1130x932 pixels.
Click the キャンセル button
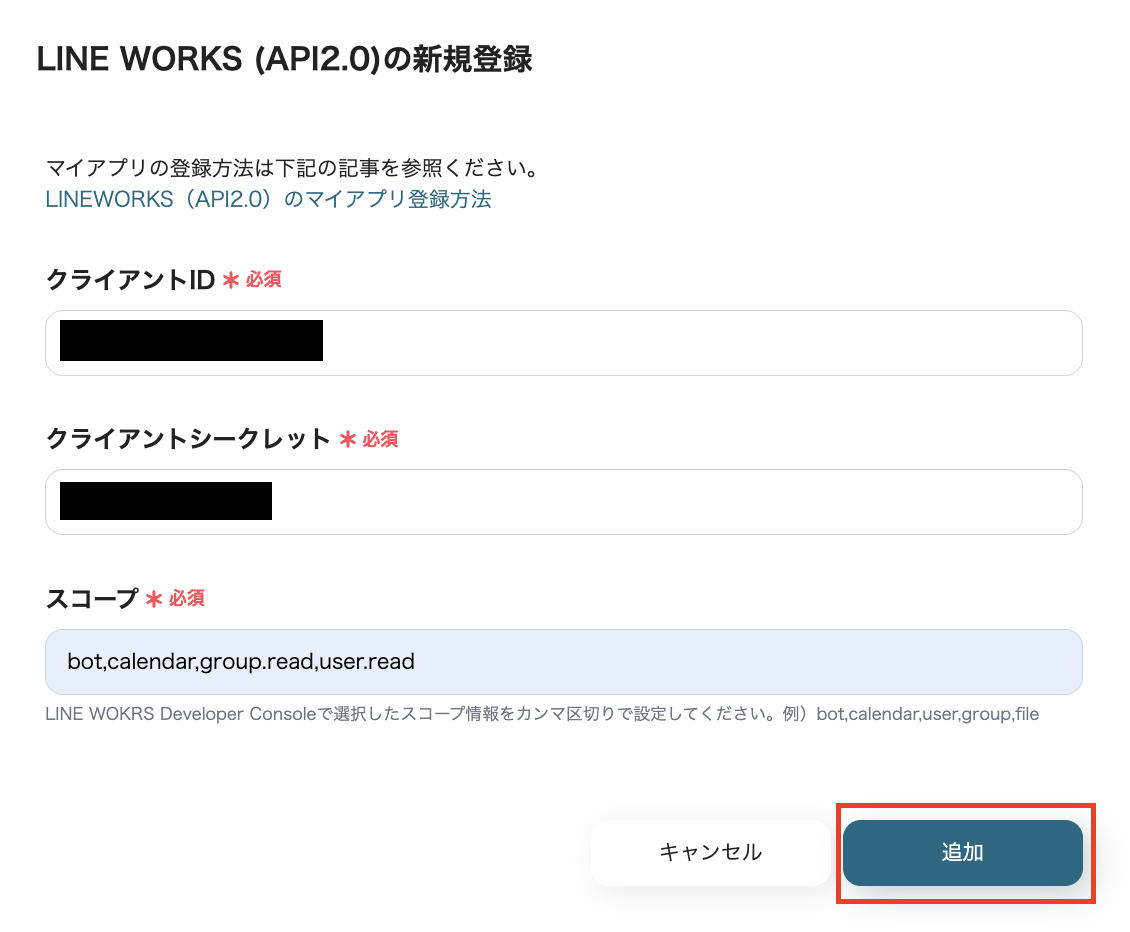(x=711, y=852)
